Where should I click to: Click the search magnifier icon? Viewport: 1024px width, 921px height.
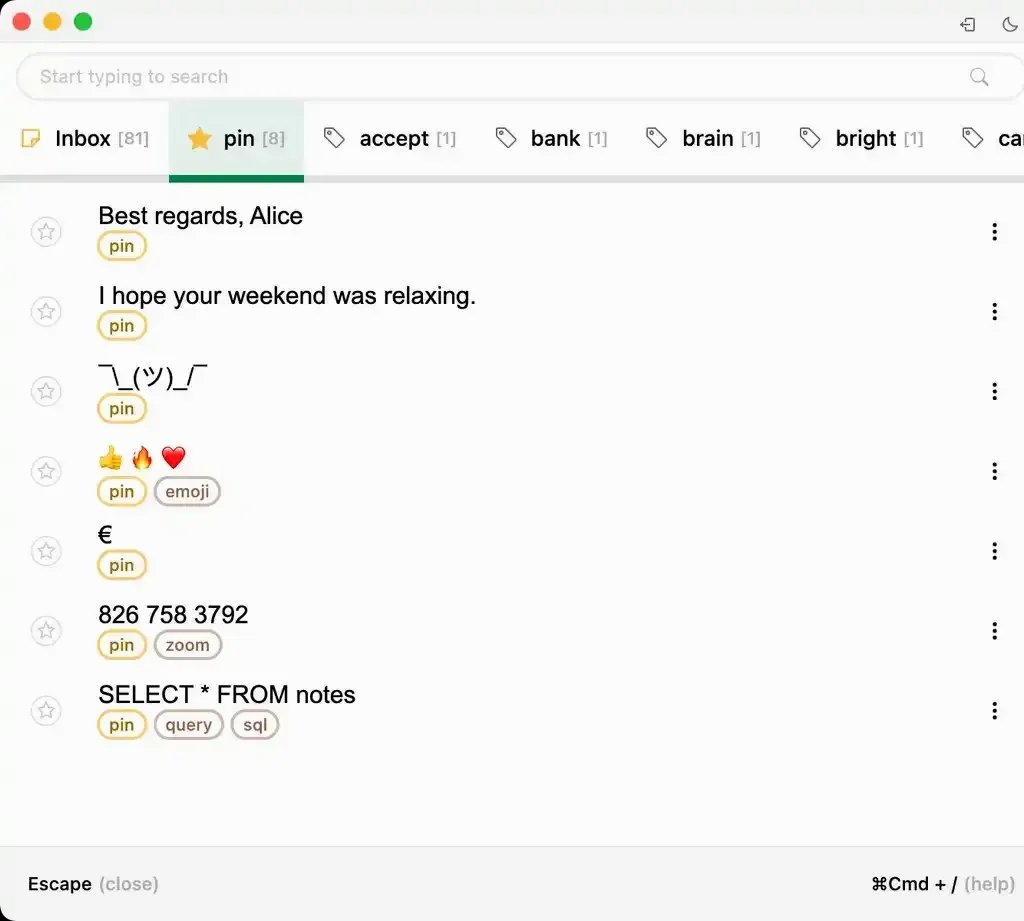(x=979, y=77)
